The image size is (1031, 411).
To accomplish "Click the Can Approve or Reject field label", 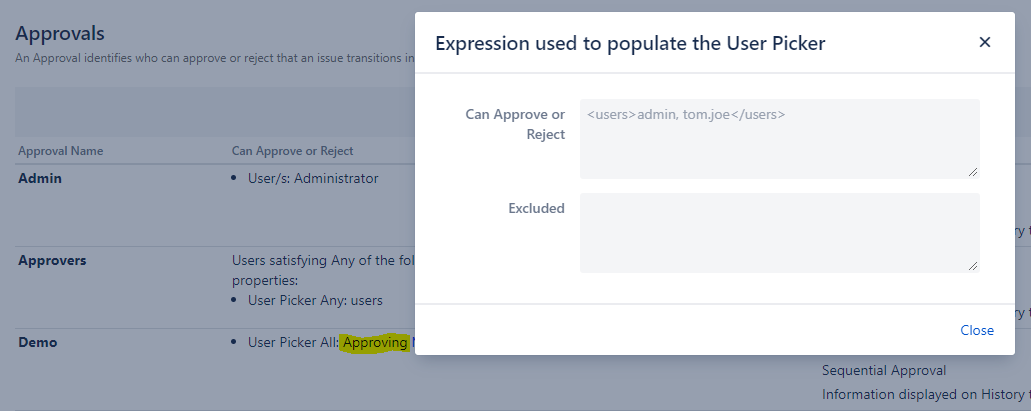I will pyautogui.click(x=515, y=124).
